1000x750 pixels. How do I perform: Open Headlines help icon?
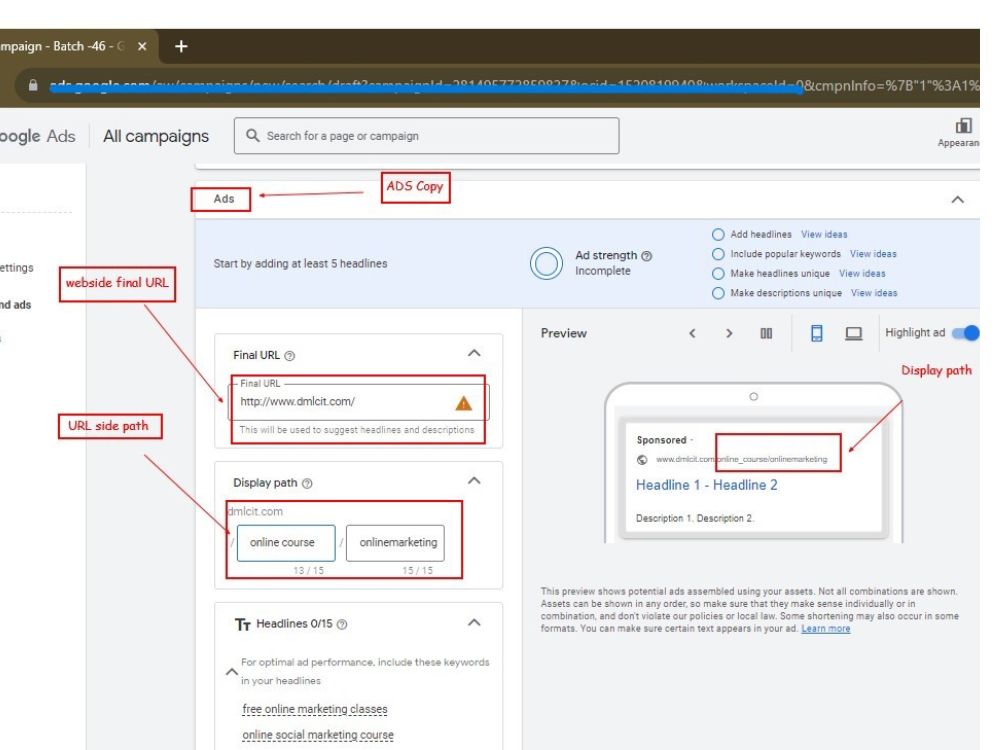point(342,624)
